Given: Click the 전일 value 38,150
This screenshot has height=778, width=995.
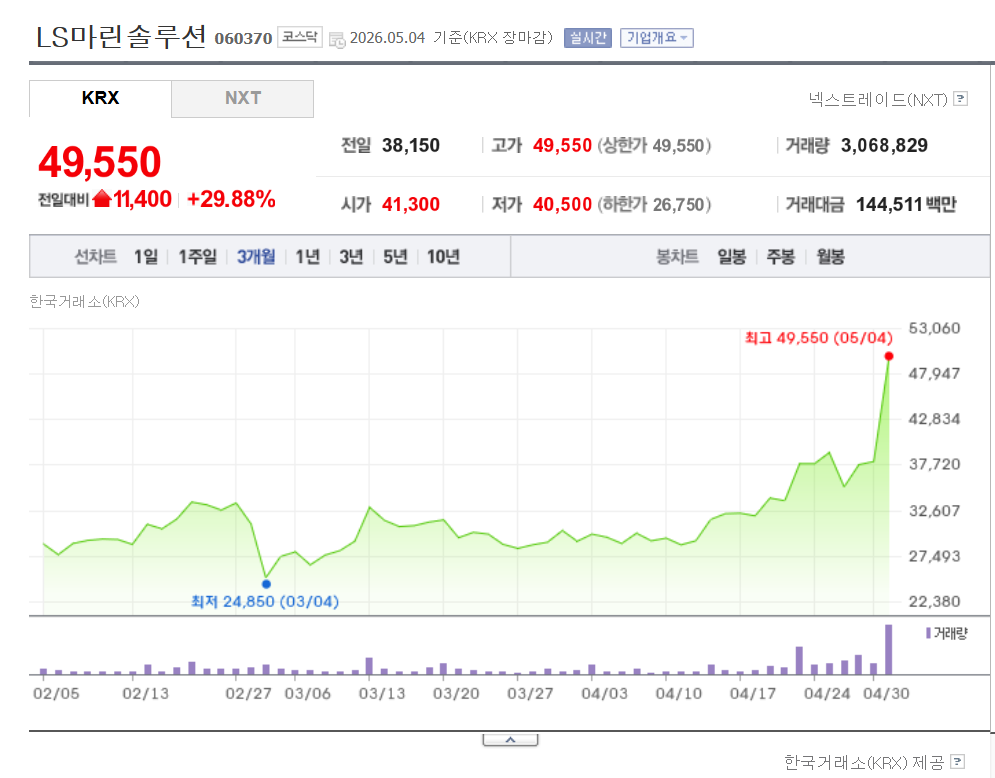Looking at the screenshot, I should tap(411, 145).
